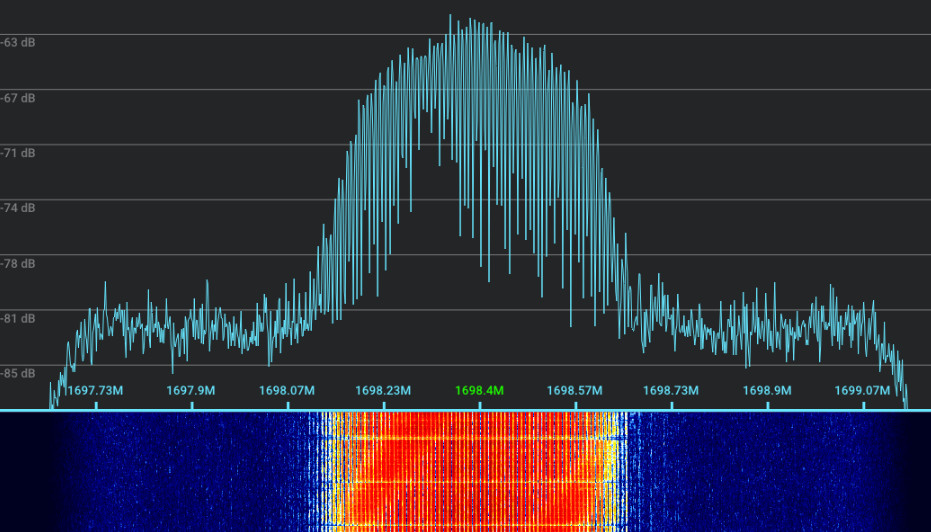Select the -71 dB level label
Screen dimensions: 931x532
(18, 153)
